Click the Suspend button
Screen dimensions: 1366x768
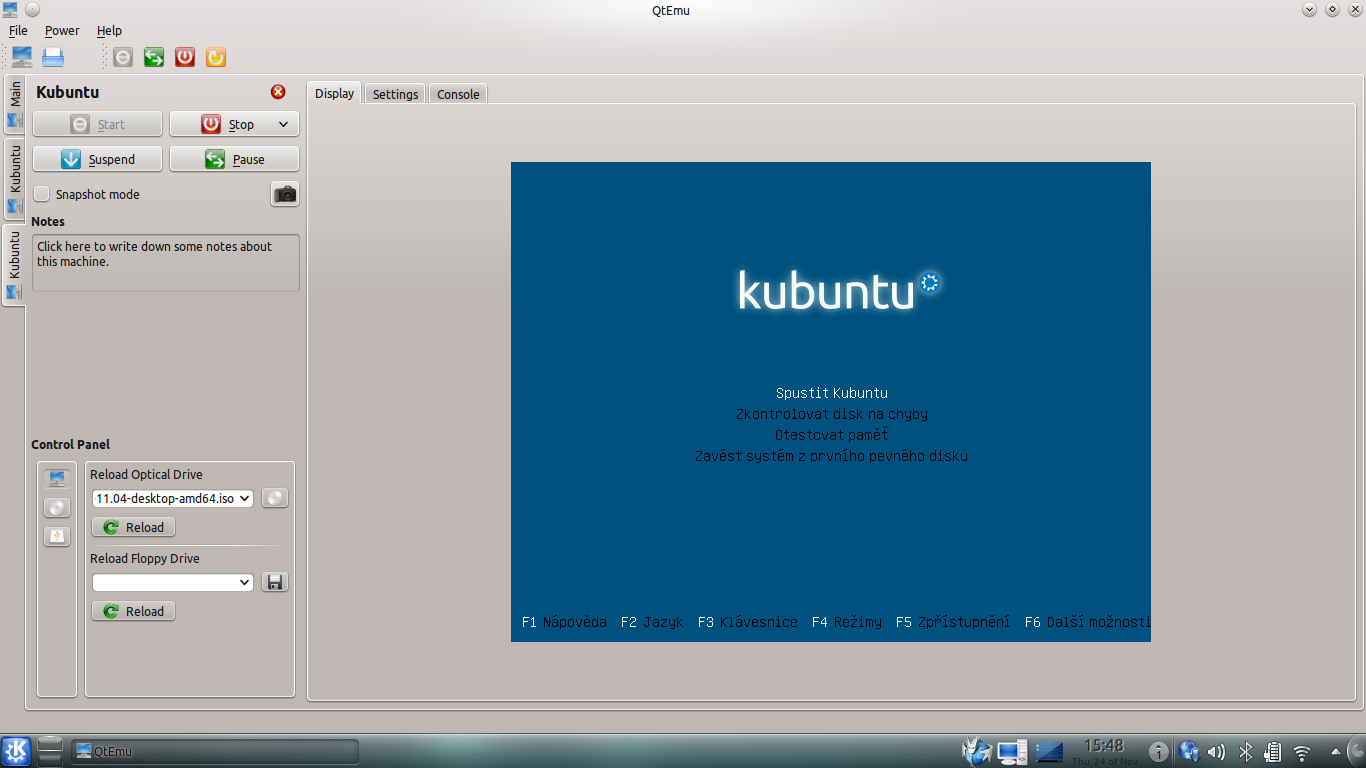(97, 159)
